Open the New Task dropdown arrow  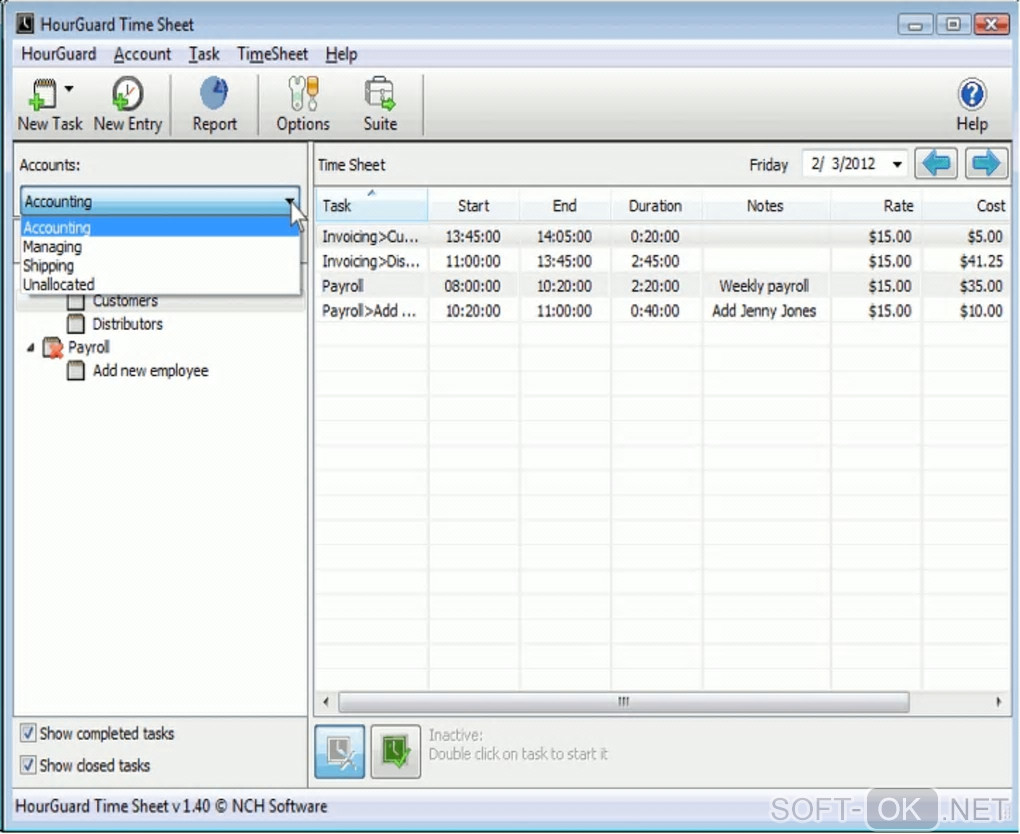pyautogui.click(x=69, y=88)
